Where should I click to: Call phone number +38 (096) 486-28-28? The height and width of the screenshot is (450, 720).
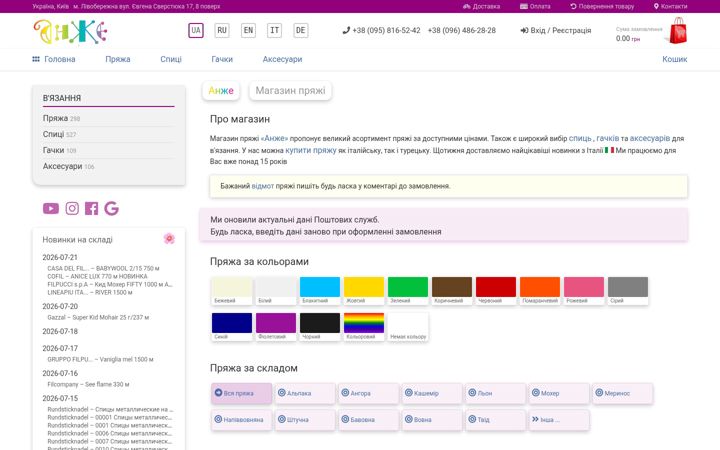coord(462,30)
